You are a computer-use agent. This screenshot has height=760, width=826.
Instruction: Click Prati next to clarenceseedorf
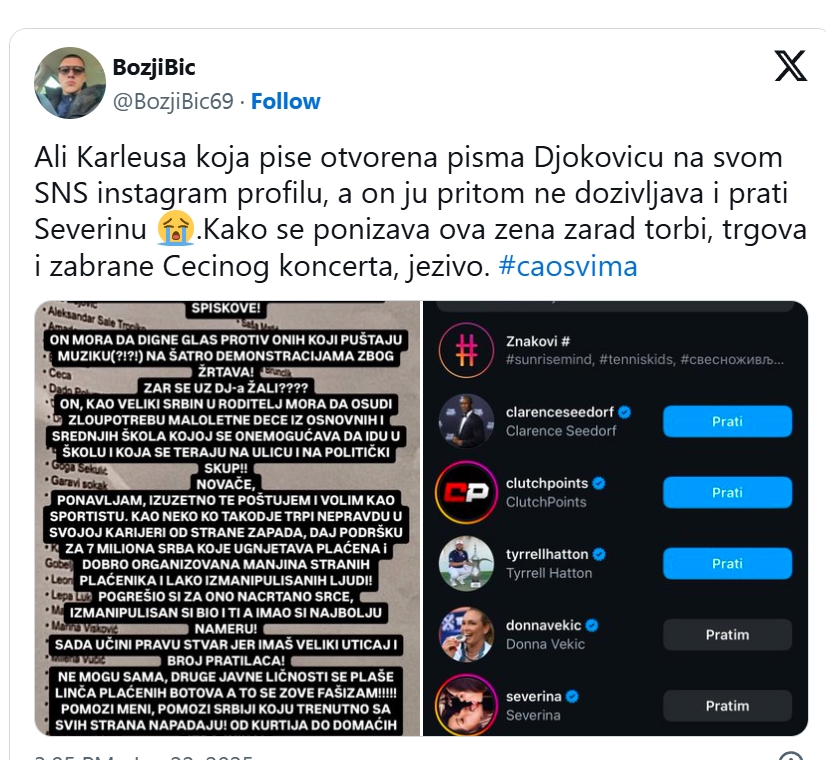[727, 421]
